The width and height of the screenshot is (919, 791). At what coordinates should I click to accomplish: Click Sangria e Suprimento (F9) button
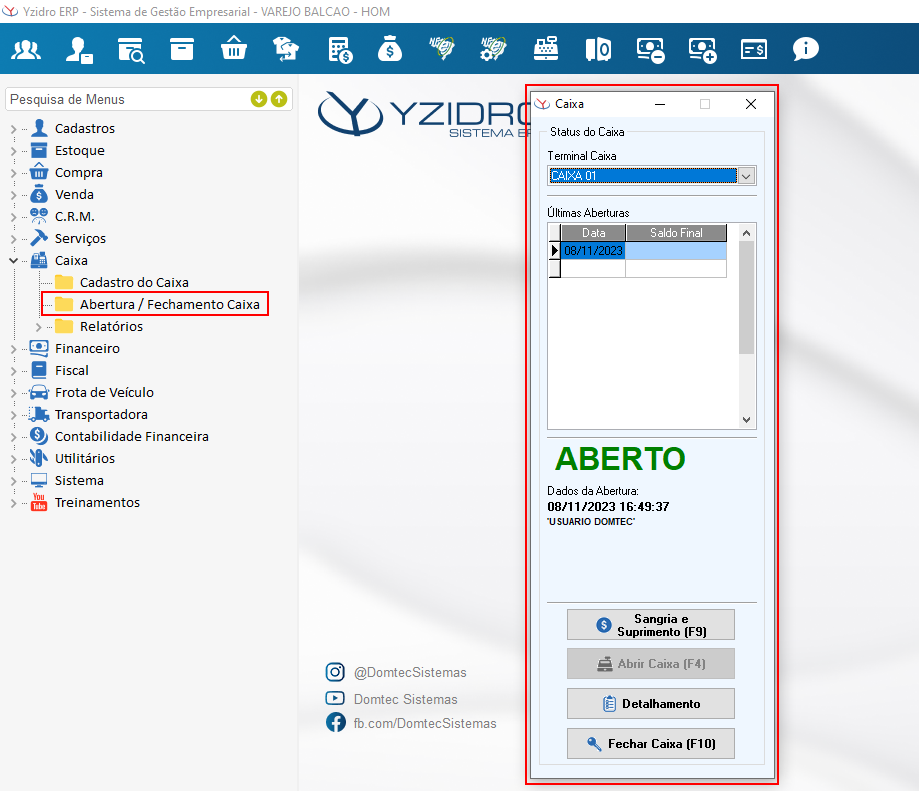651,625
